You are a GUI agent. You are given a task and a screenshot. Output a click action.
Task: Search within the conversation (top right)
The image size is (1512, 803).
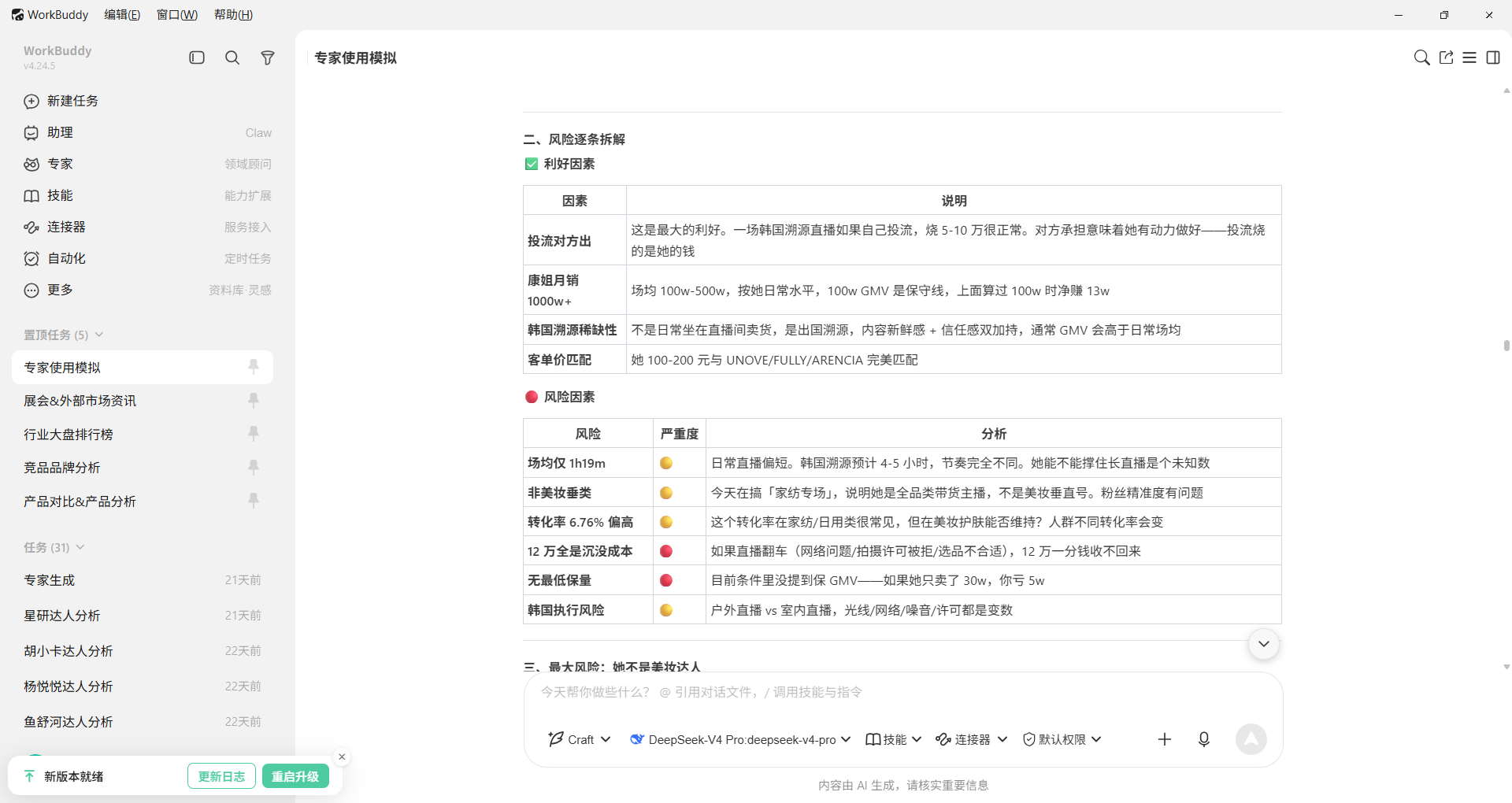point(1421,57)
